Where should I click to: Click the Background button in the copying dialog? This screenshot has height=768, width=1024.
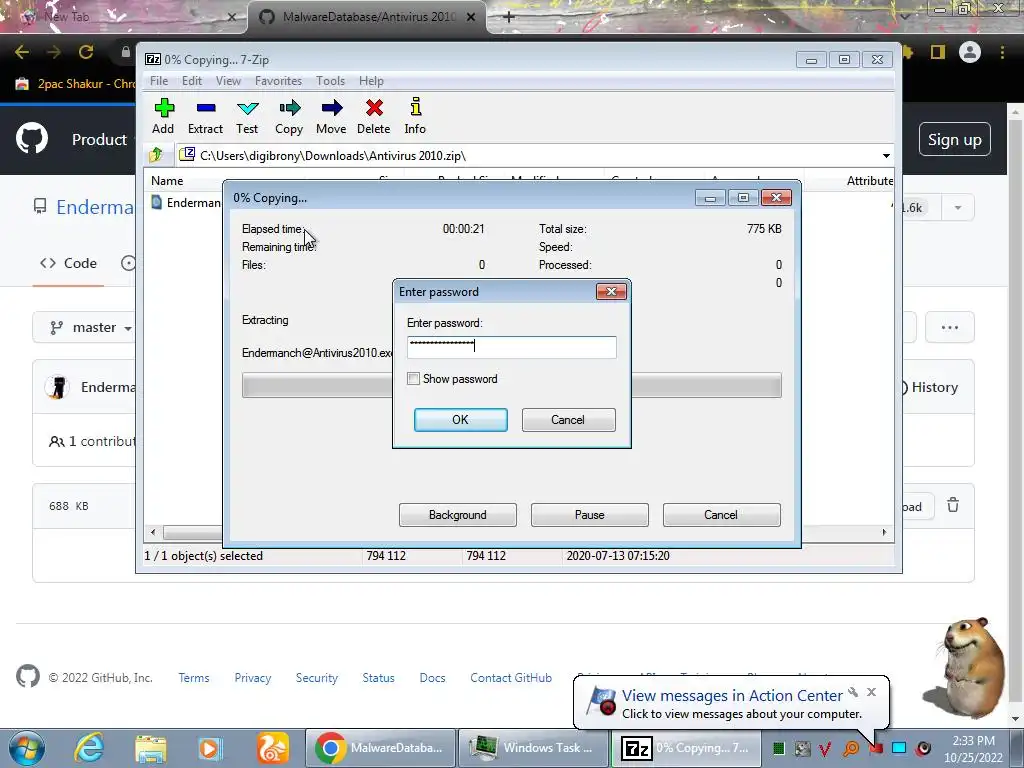457,515
